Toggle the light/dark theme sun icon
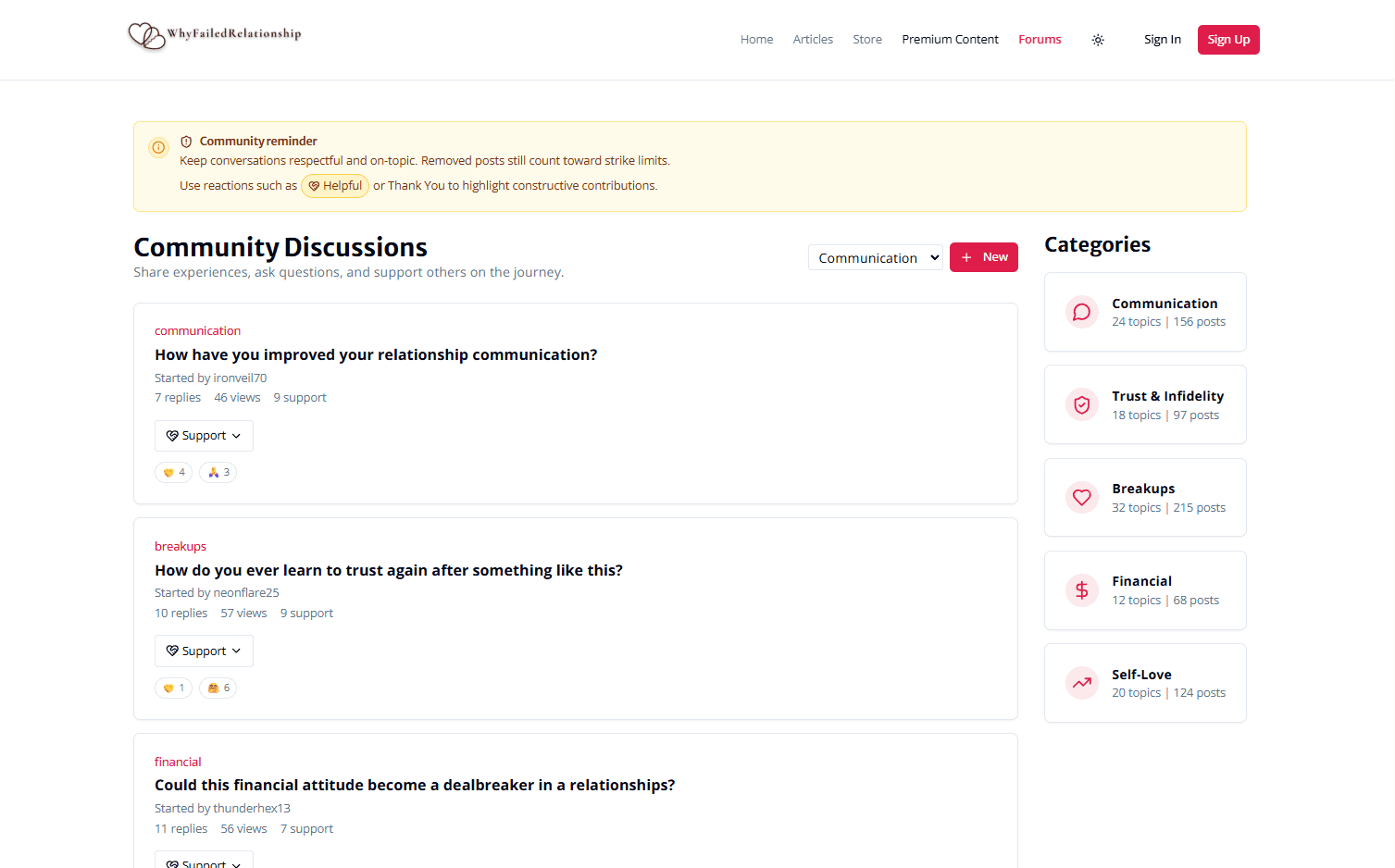Viewport: 1395px width, 868px height. coord(1098,40)
